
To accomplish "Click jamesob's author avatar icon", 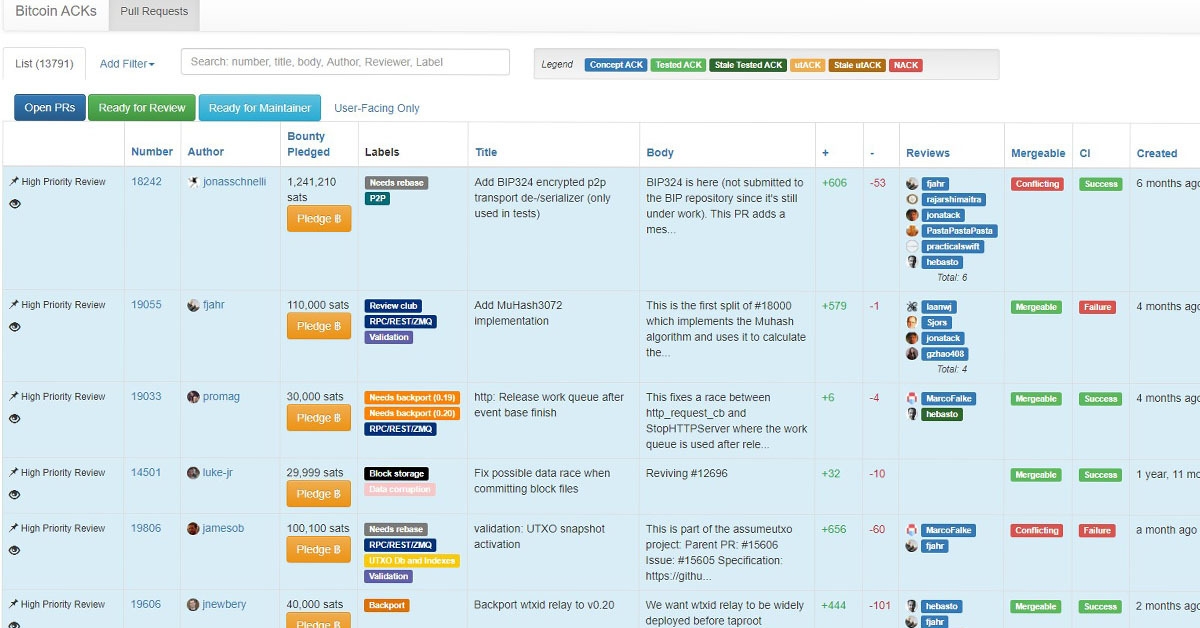I will click(x=193, y=528).
